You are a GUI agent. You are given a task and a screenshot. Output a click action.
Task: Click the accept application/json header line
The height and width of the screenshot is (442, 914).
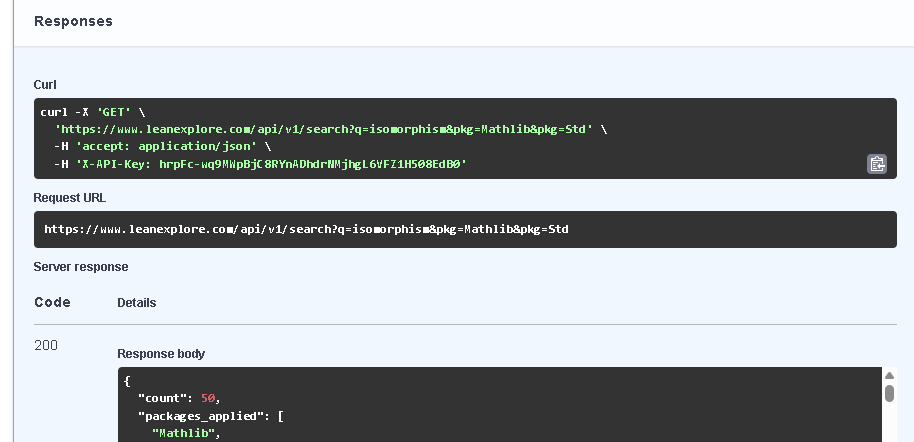click(162, 146)
